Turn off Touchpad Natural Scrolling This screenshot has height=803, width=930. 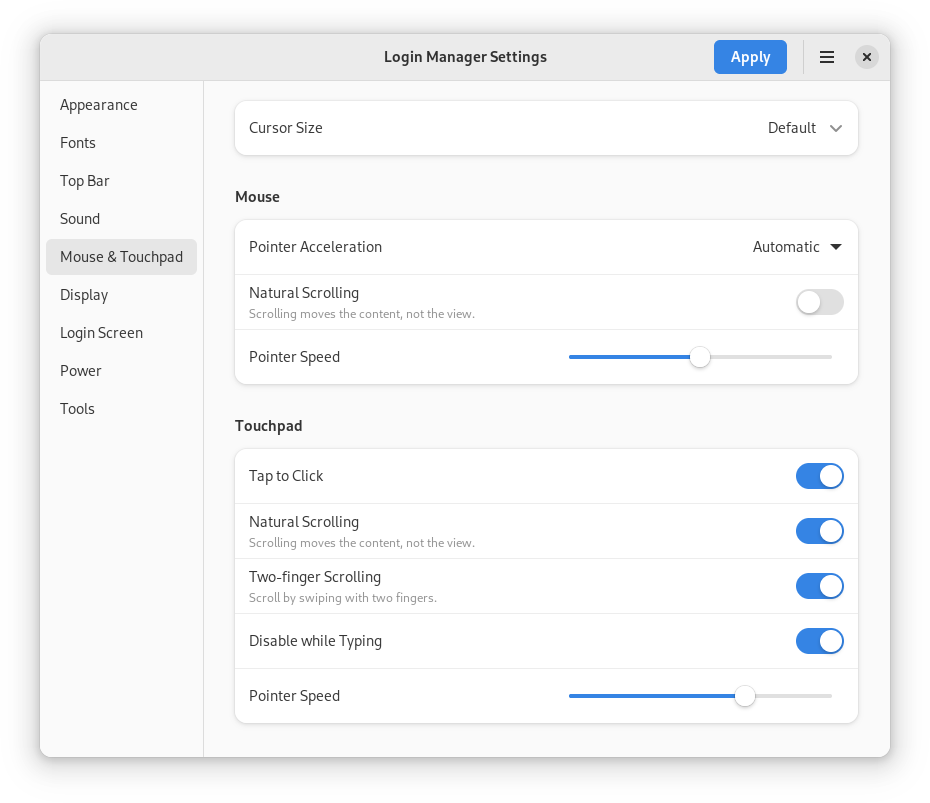click(819, 531)
